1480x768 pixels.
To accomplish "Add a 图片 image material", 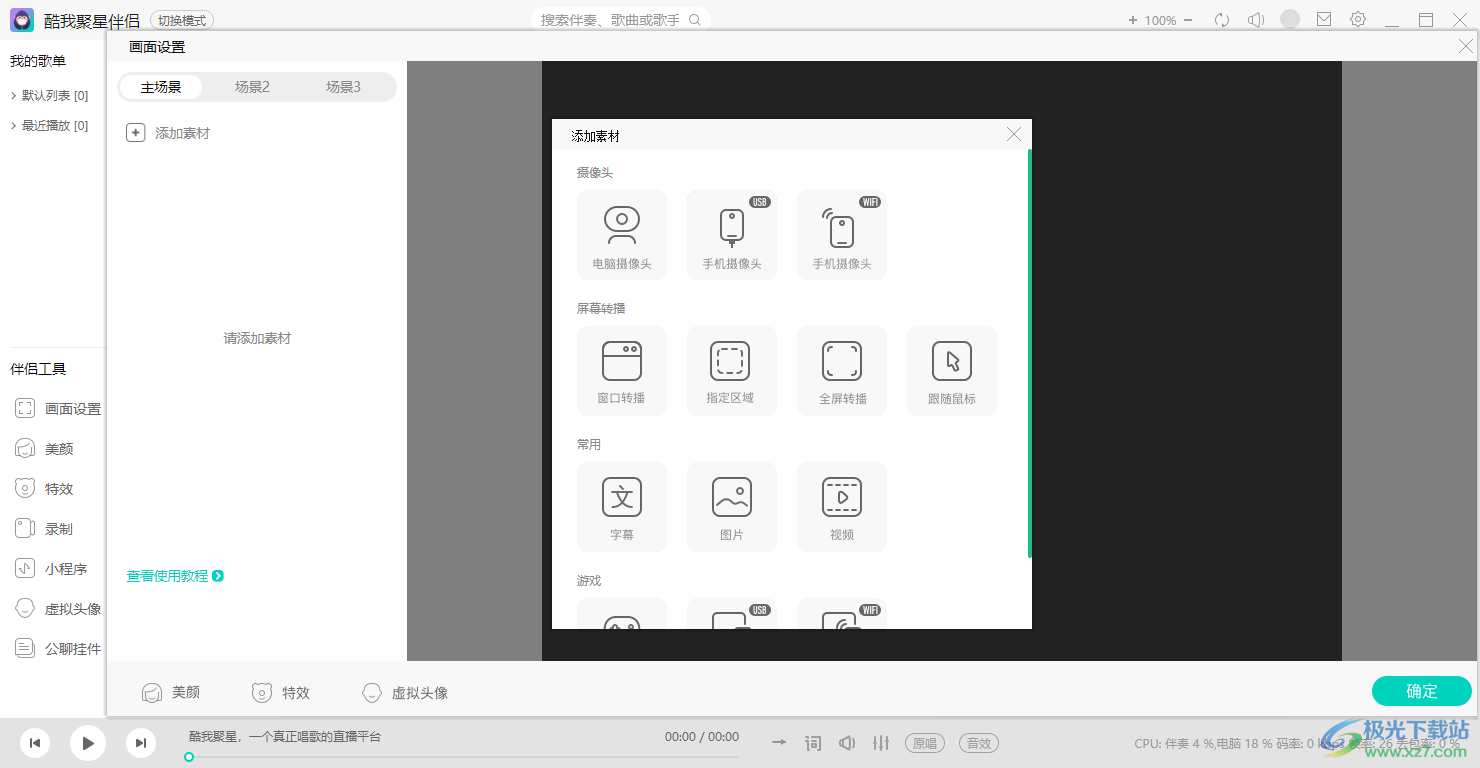I will point(732,507).
